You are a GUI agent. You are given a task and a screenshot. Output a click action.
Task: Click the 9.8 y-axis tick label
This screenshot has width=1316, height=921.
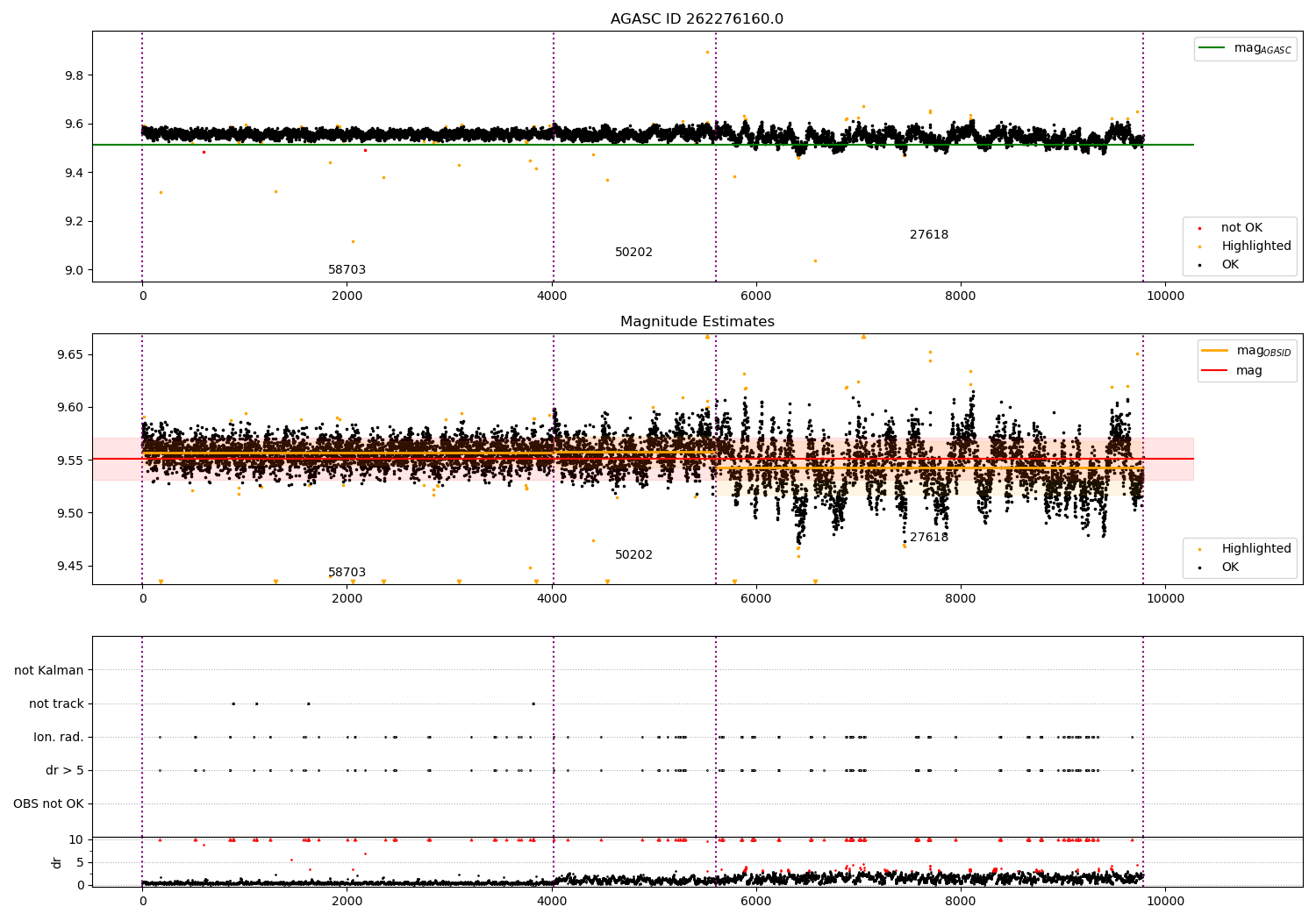coord(75,75)
